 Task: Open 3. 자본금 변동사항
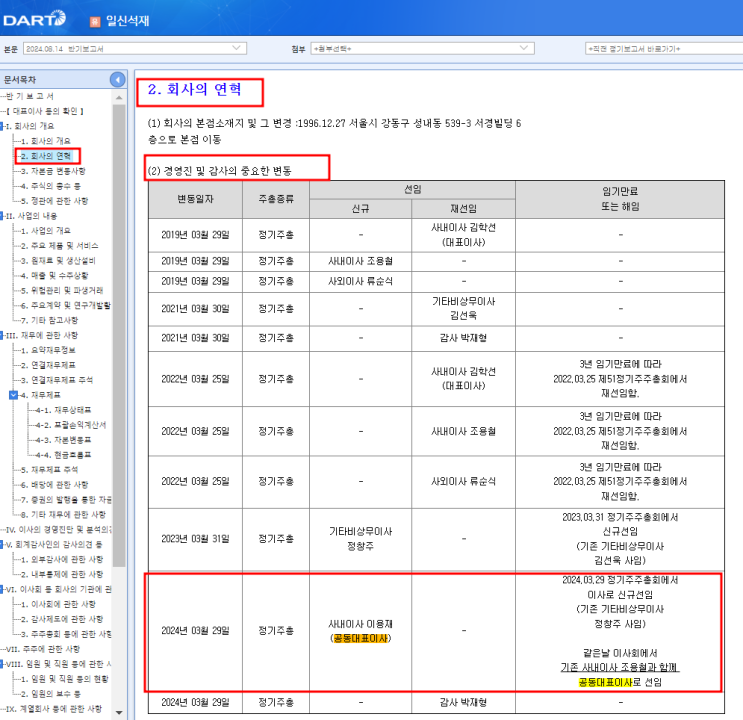[x=53, y=171]
